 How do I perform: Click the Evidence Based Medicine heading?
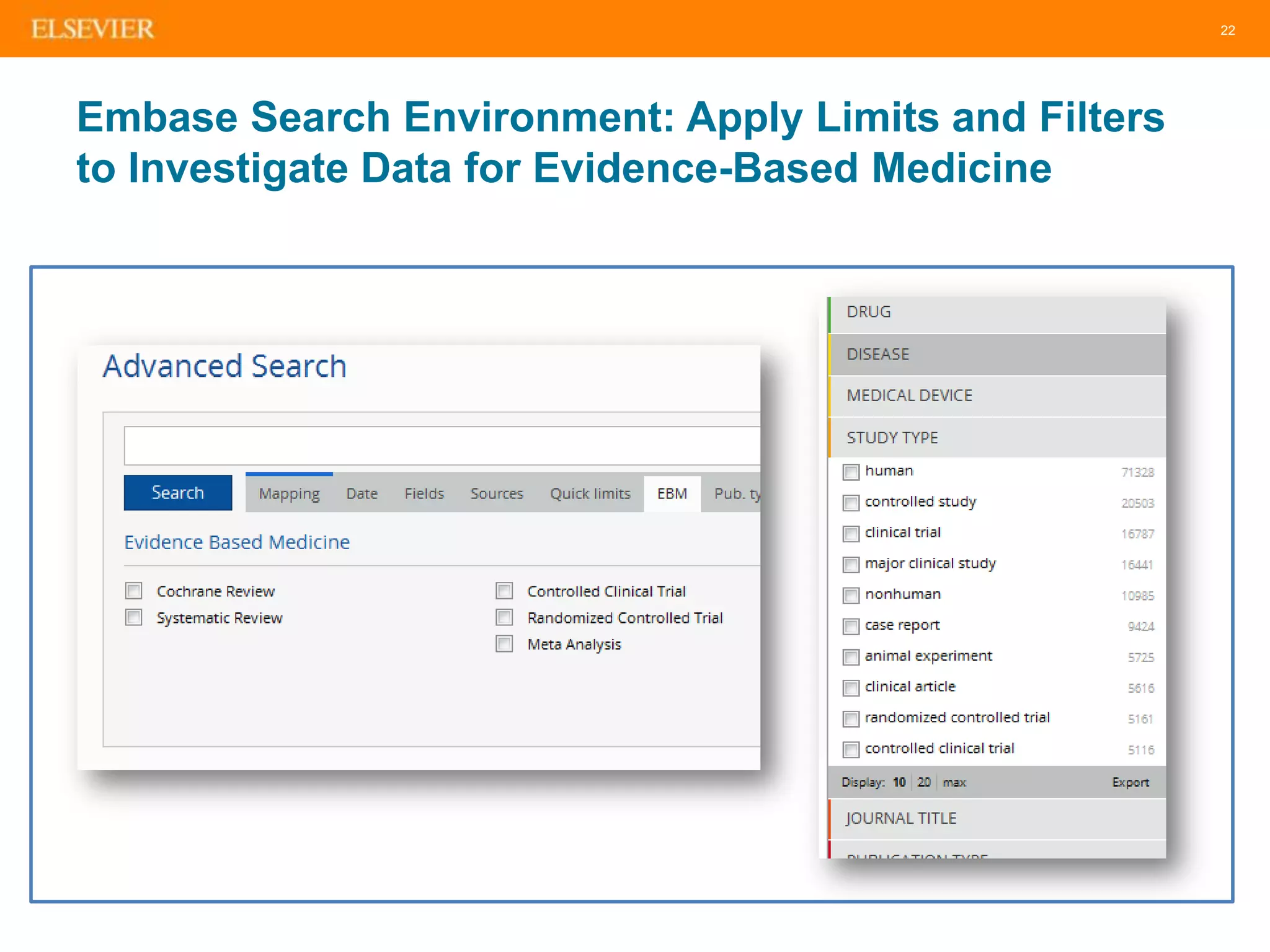(237, 542)
